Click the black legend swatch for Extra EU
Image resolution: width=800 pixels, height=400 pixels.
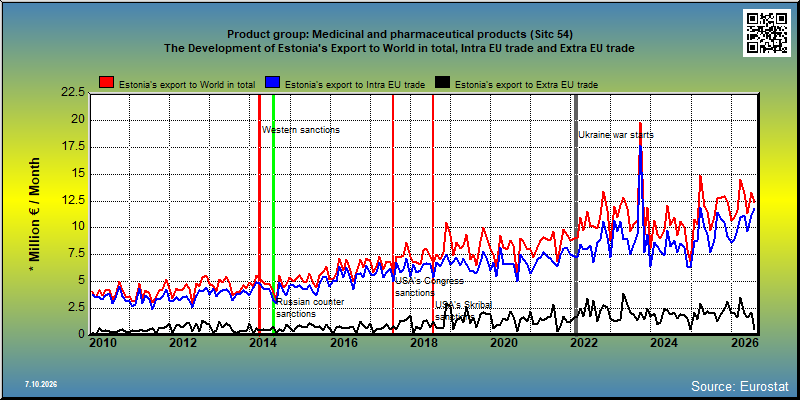coord(441,83)
